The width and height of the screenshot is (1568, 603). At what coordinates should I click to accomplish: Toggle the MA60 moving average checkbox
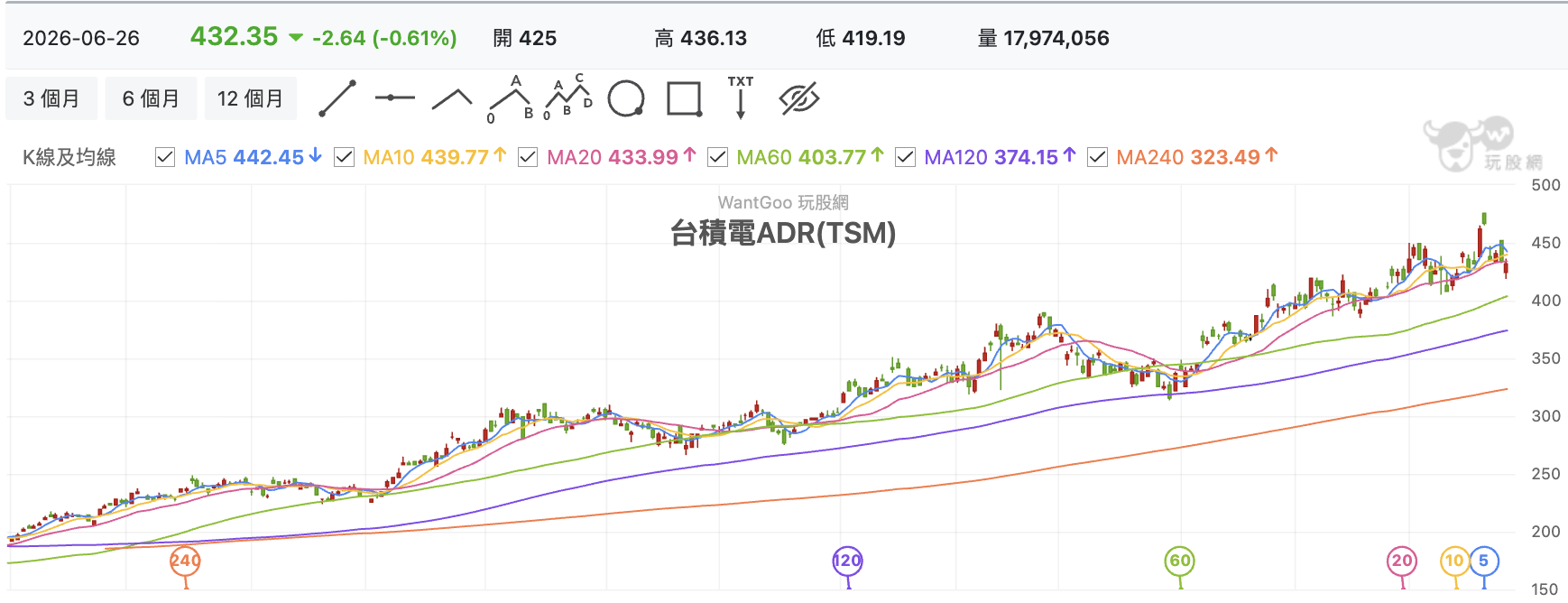(x=717, y=158)
